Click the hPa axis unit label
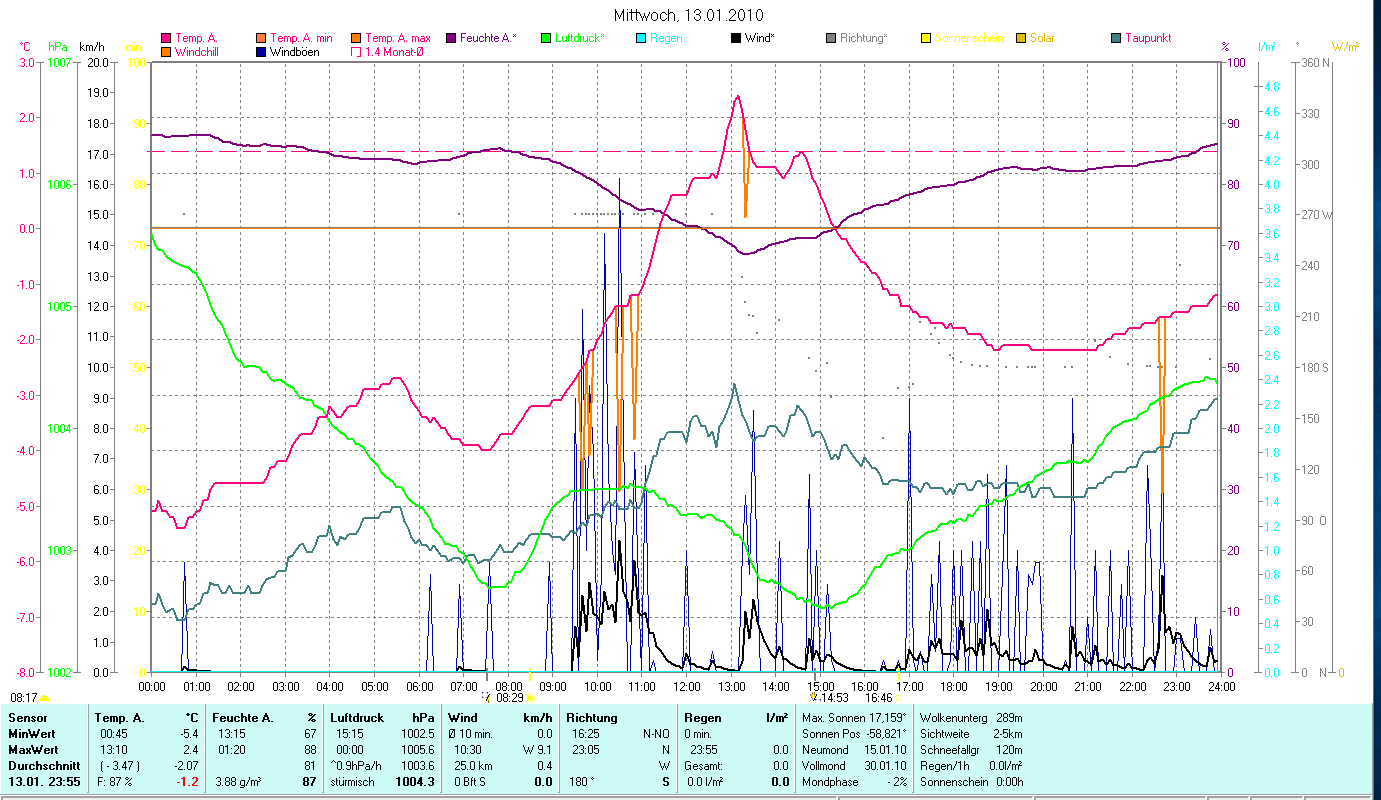Viewport: 1381px width, 800px height. [56, 47]
